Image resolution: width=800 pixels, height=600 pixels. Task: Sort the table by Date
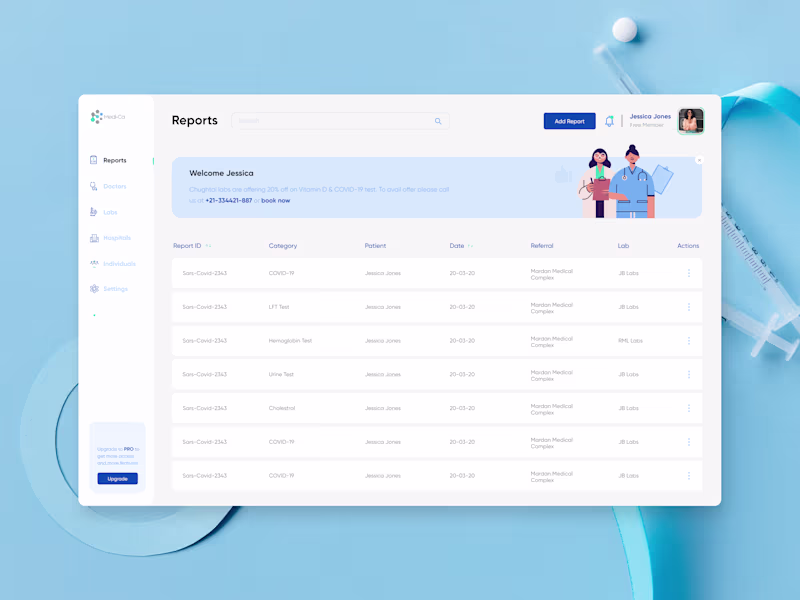(463, 245)
